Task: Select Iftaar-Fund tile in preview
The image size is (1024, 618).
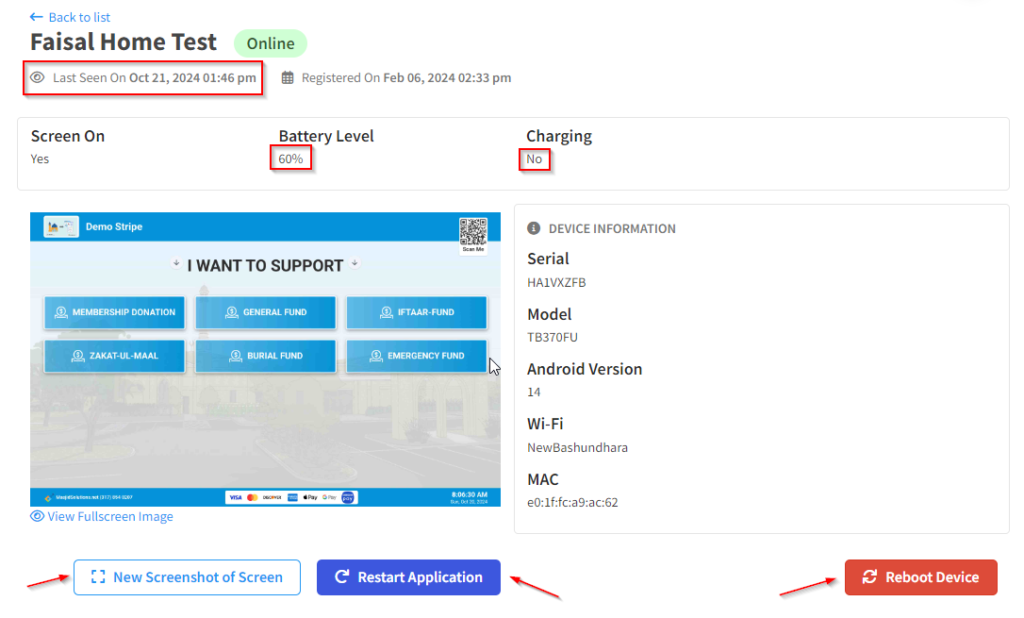Action: point(417,312)
